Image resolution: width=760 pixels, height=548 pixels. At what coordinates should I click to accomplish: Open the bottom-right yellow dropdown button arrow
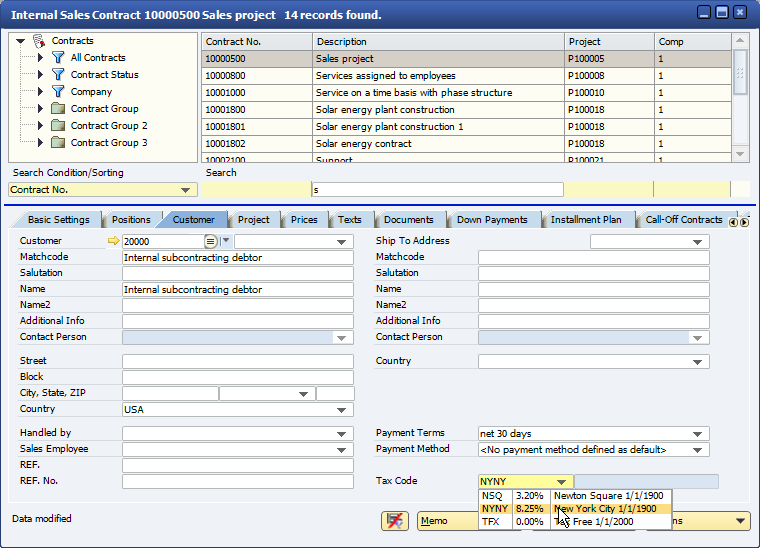740,521
